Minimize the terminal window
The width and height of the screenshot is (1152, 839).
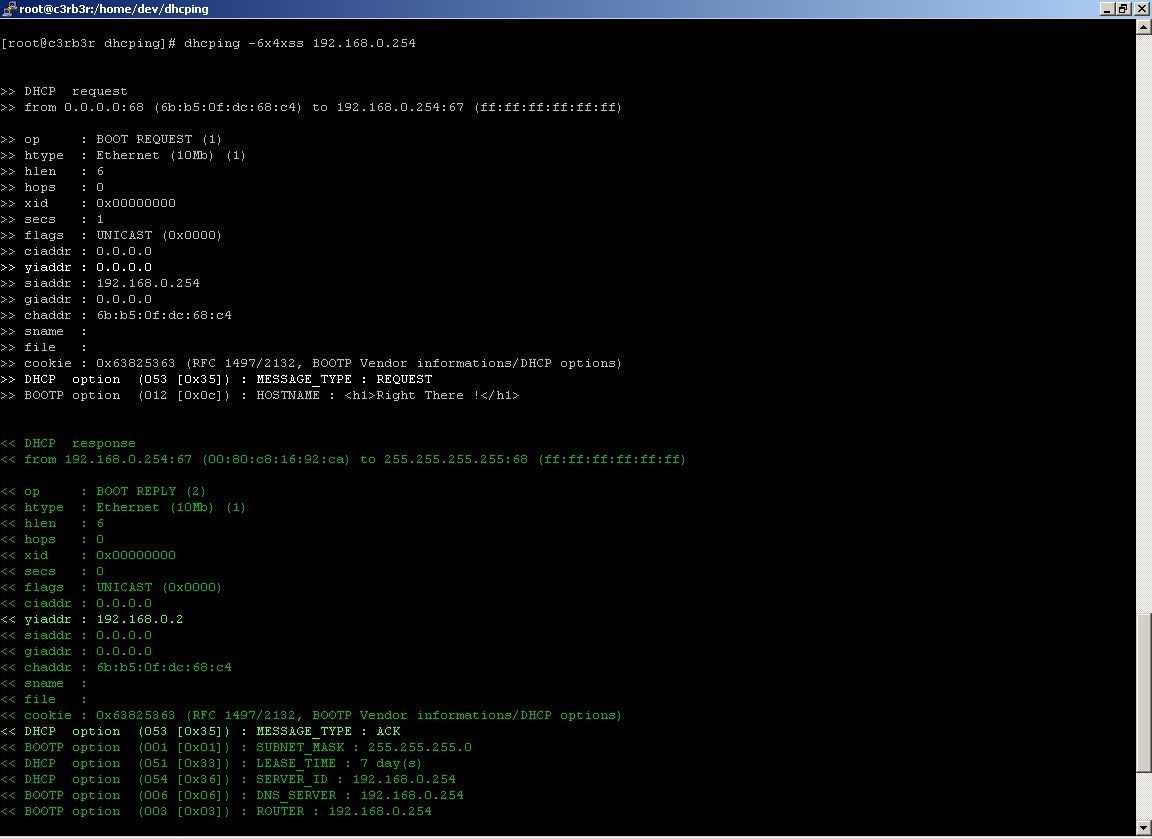tap(1107, 9)
